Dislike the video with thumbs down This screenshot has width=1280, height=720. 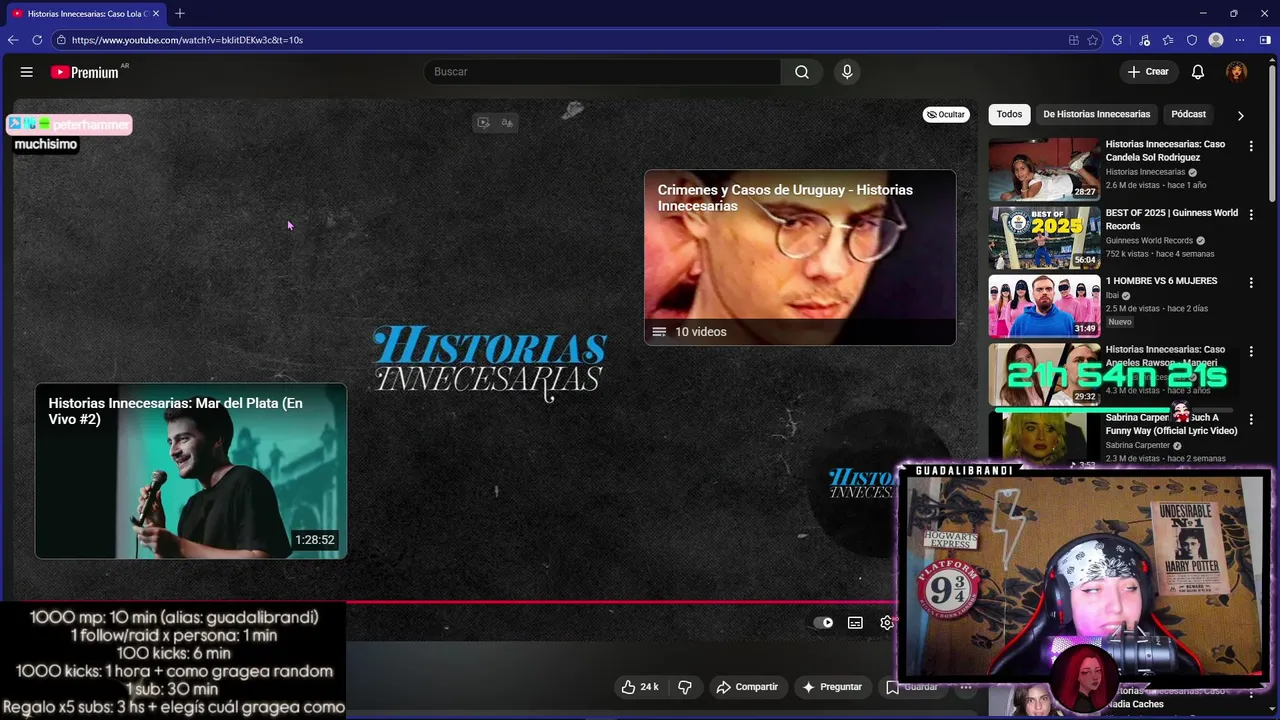click(685, 687)
